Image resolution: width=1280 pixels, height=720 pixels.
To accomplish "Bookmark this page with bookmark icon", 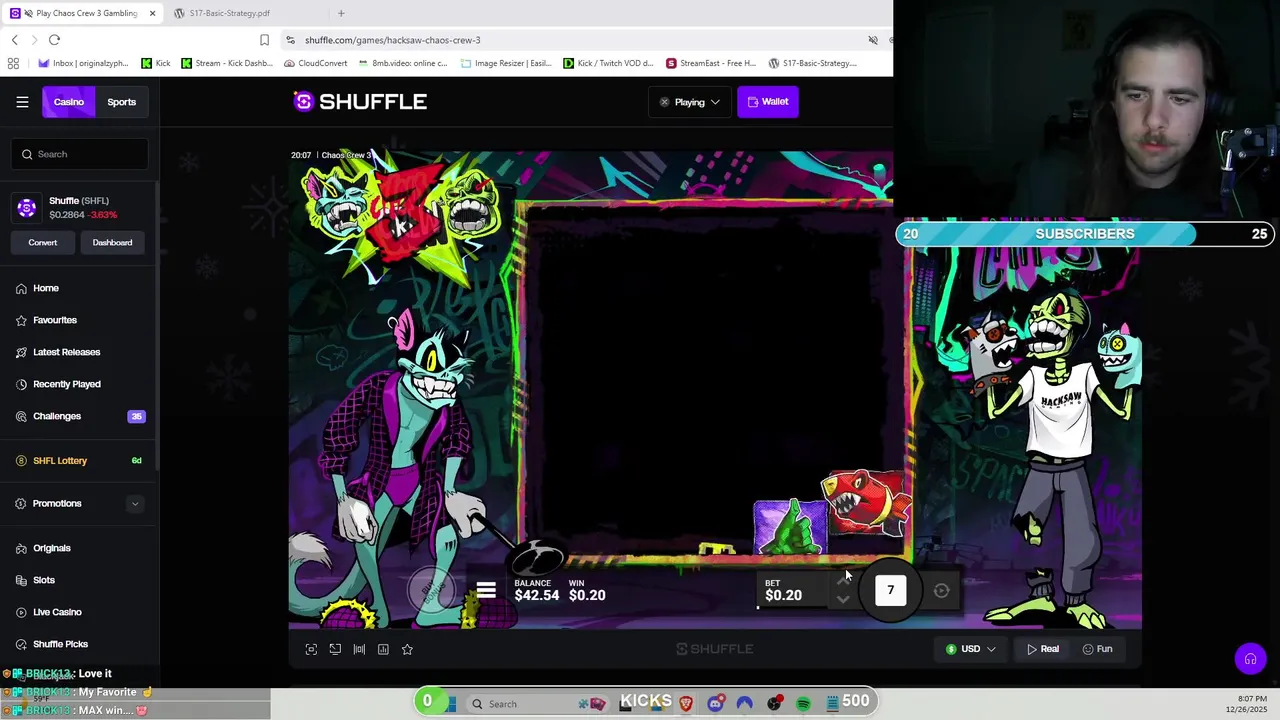I will pyautogui.click(x=264, y=40).
